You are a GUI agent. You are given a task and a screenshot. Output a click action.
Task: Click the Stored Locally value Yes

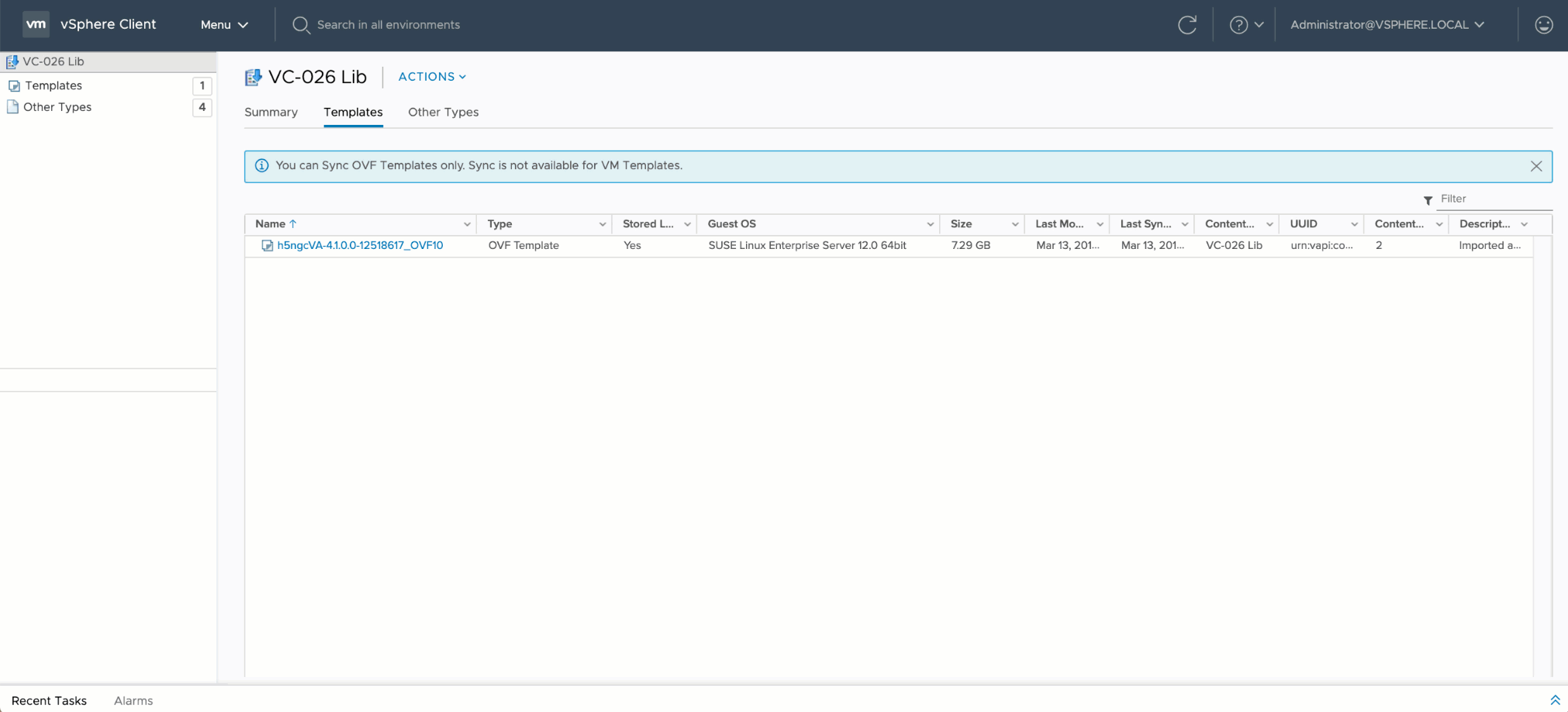click(x=632, y=245)
